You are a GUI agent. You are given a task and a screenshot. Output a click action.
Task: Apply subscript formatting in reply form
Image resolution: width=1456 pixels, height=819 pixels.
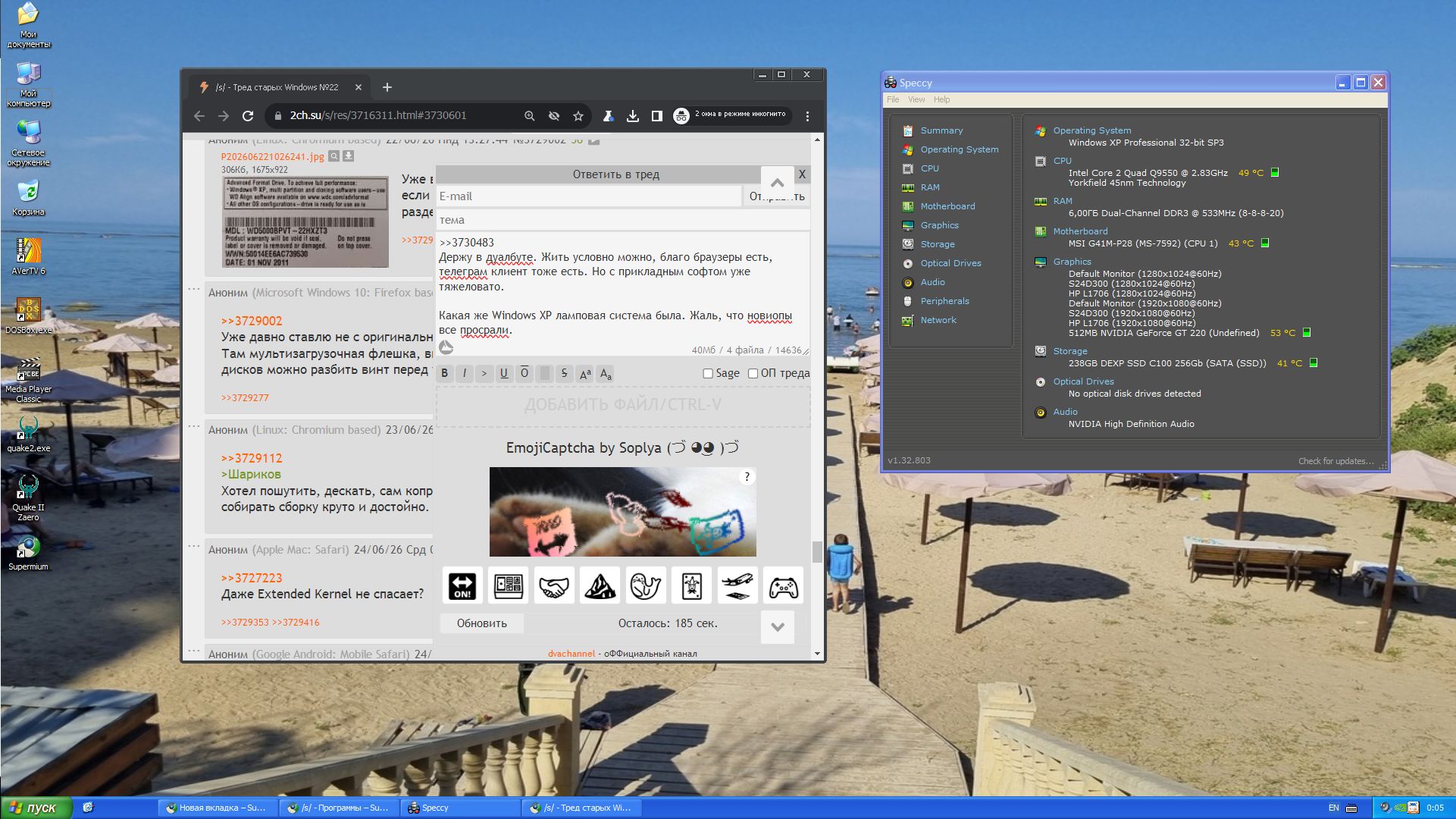[605, 373]
